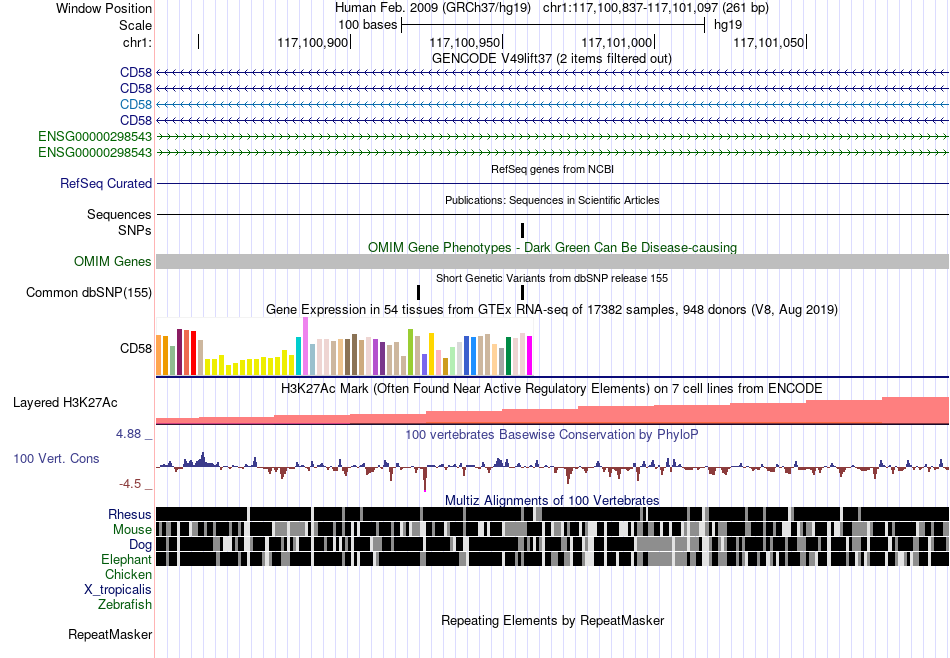The height and width of the screenshot is (658, 950).
Task: Open the first ENSG00000298543 transcript label
Action: pyautogui.click(x=95, y=136)
